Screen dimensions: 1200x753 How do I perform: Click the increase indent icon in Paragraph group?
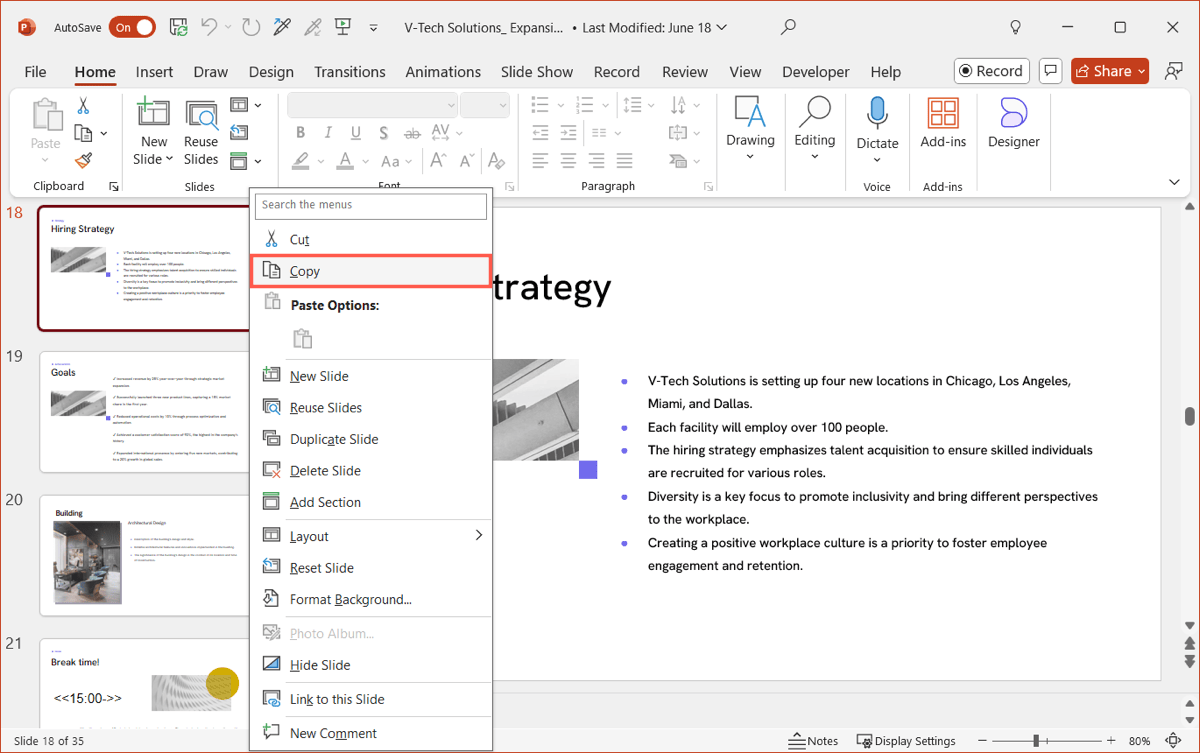click(569, 132)
